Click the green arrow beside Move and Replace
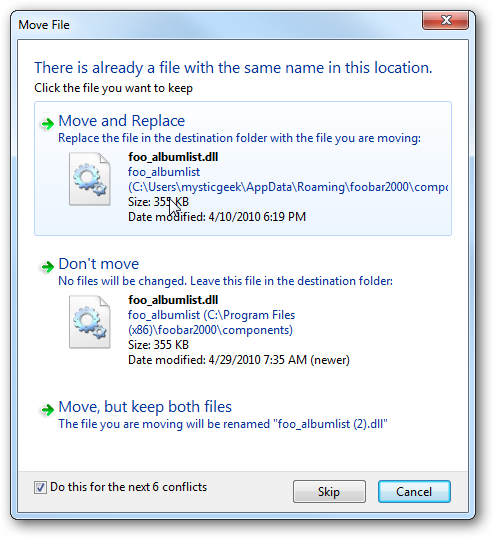Viewport: 494px width, 538px height. point(47,123)
